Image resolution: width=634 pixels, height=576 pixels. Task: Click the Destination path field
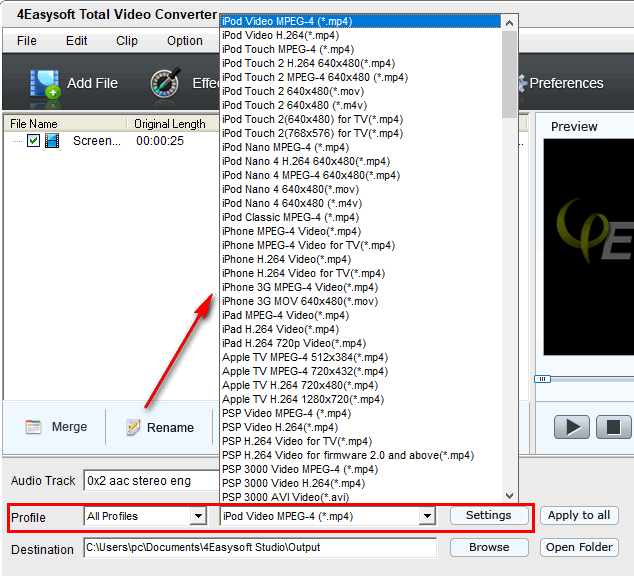tap(260, 548)
